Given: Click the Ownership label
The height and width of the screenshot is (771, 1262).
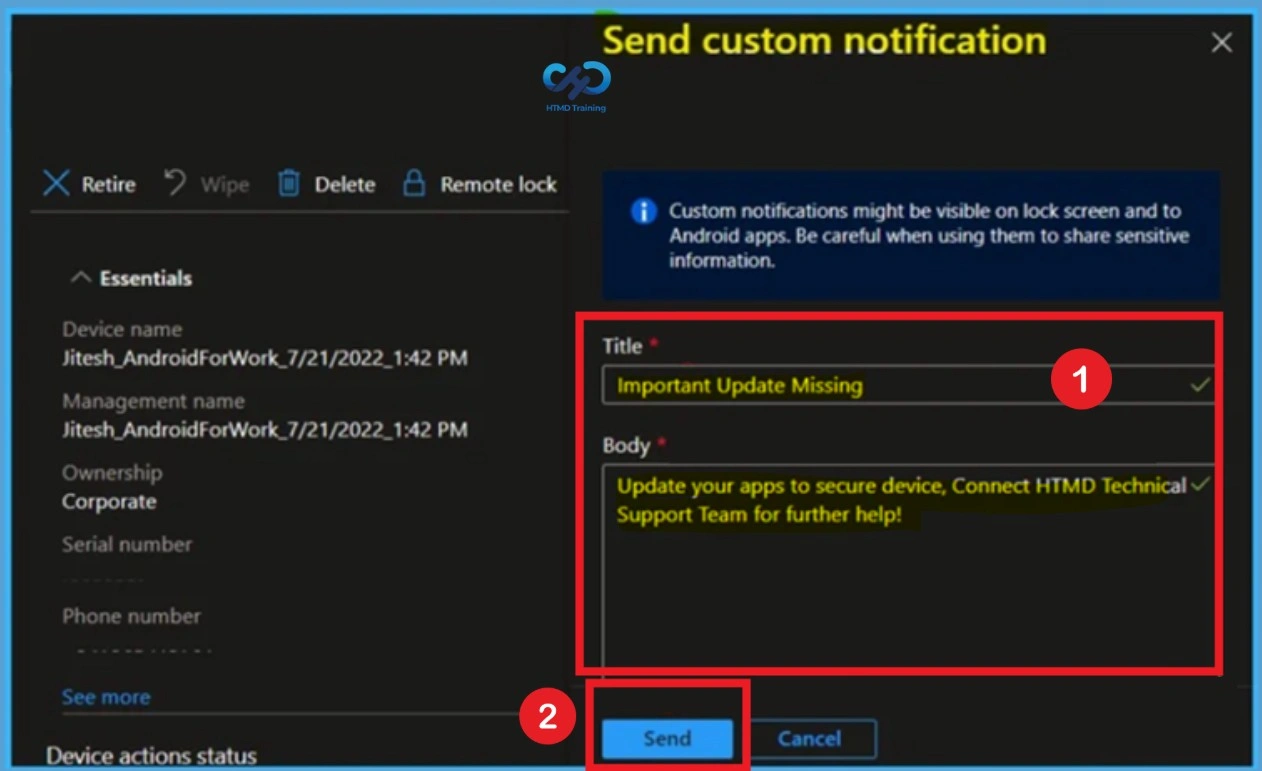Looking at the screenshot, I should click(x=112, y=473).
